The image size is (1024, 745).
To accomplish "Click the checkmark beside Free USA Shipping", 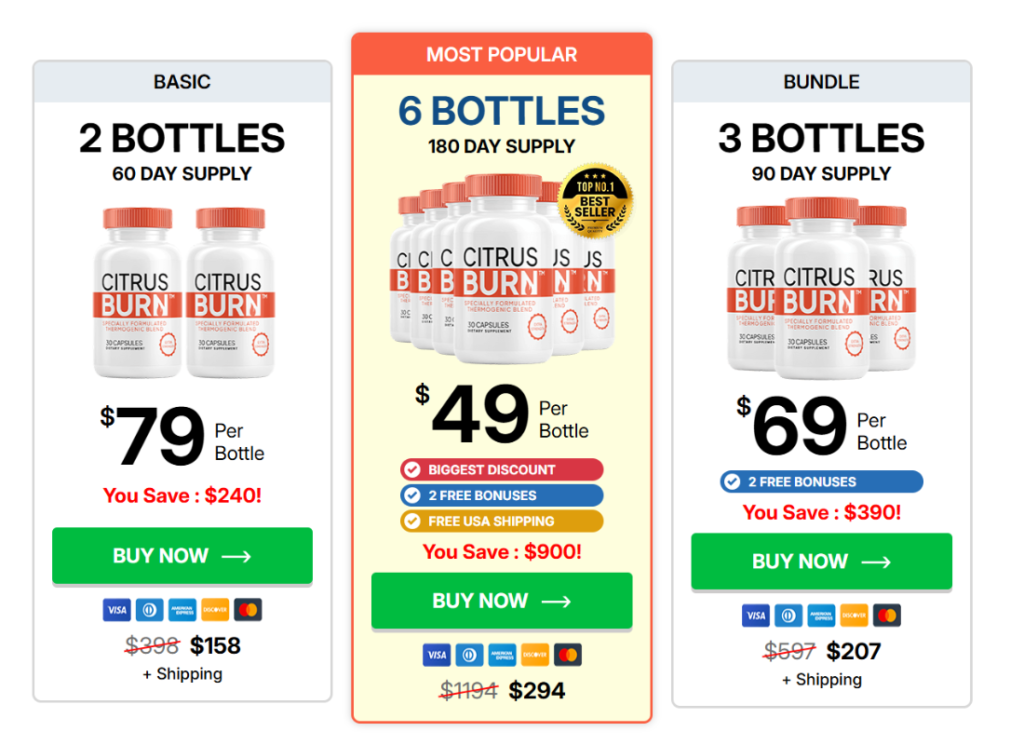I will pos(411,521).
